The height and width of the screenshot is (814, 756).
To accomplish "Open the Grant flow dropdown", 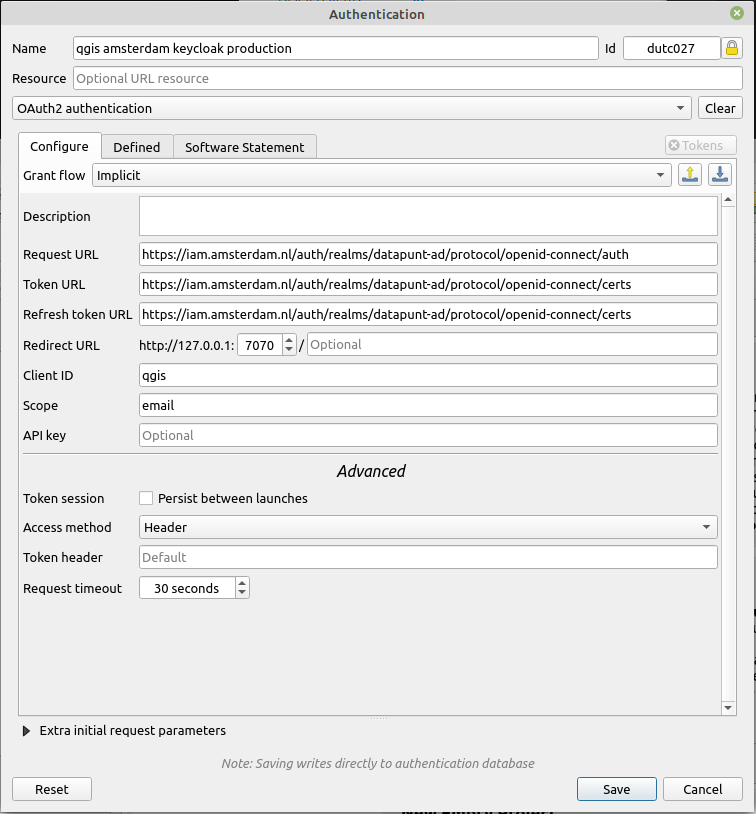I will point(660,174).
